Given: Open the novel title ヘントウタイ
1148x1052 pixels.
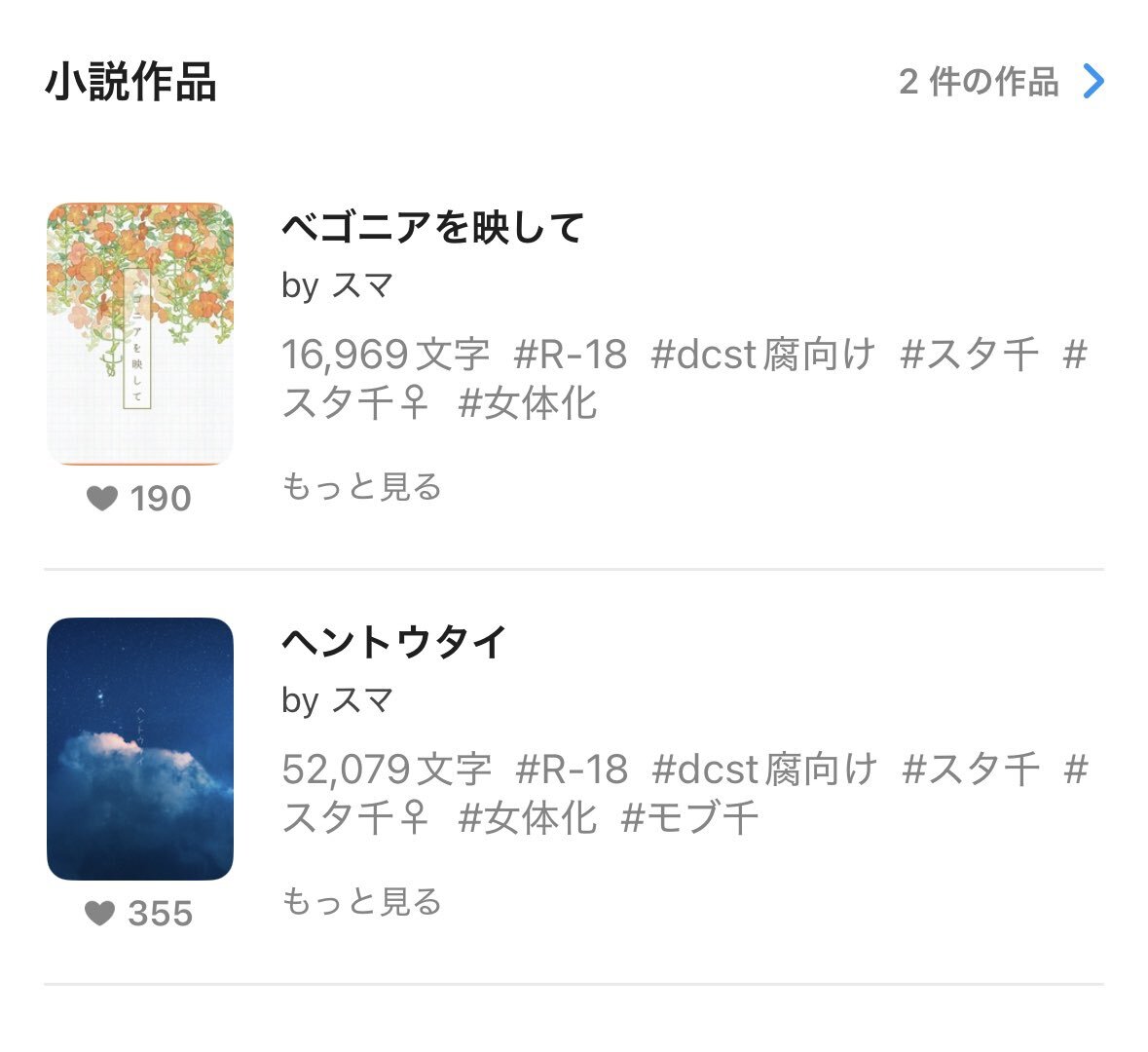Looking at the screenshot, I should pyautogui.click(x=394, y=642).
